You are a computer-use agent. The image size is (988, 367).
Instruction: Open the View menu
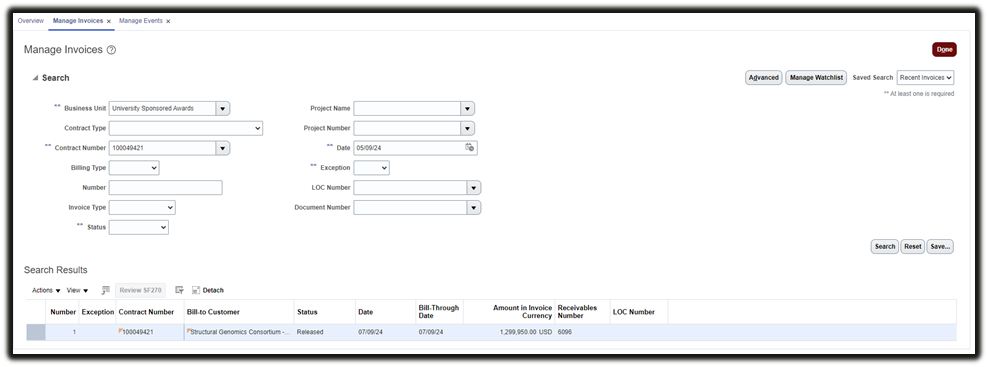pos(78,290)
